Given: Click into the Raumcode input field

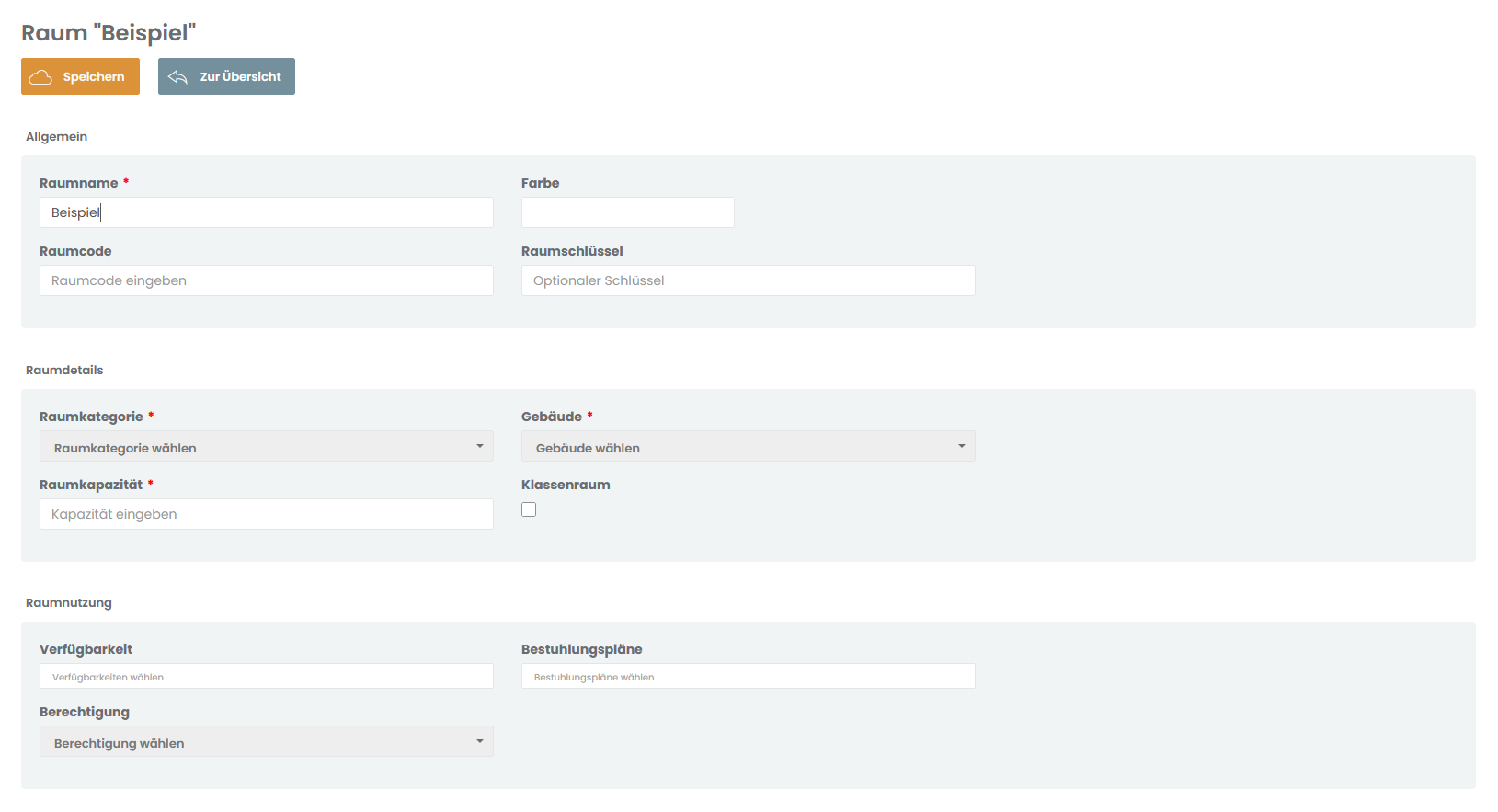Looking at the screenshot, I should (267, 280).
